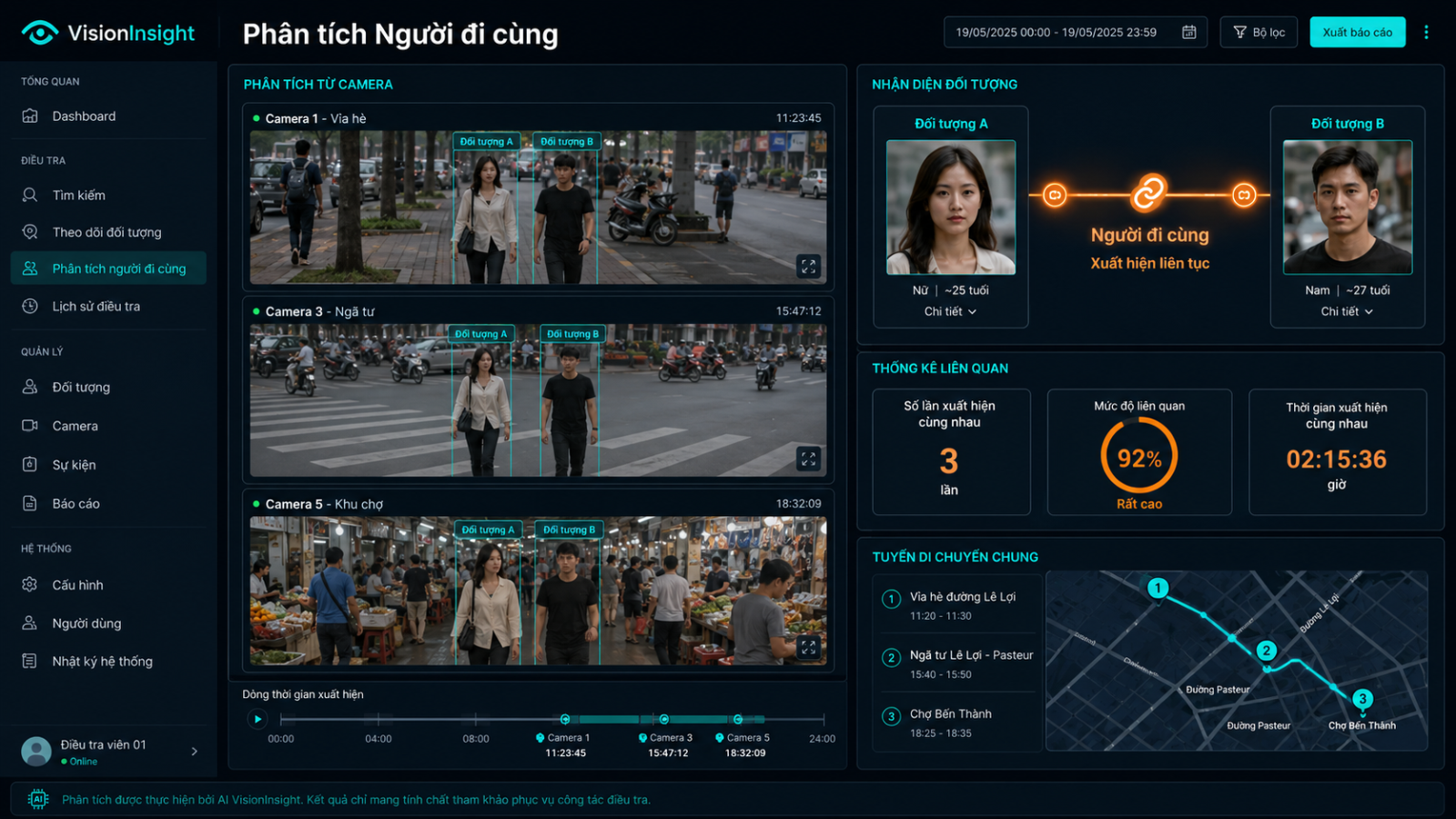Click the Người dùng user icon
The height and width of the screenshot is (819, 1456).
(30, 622)
